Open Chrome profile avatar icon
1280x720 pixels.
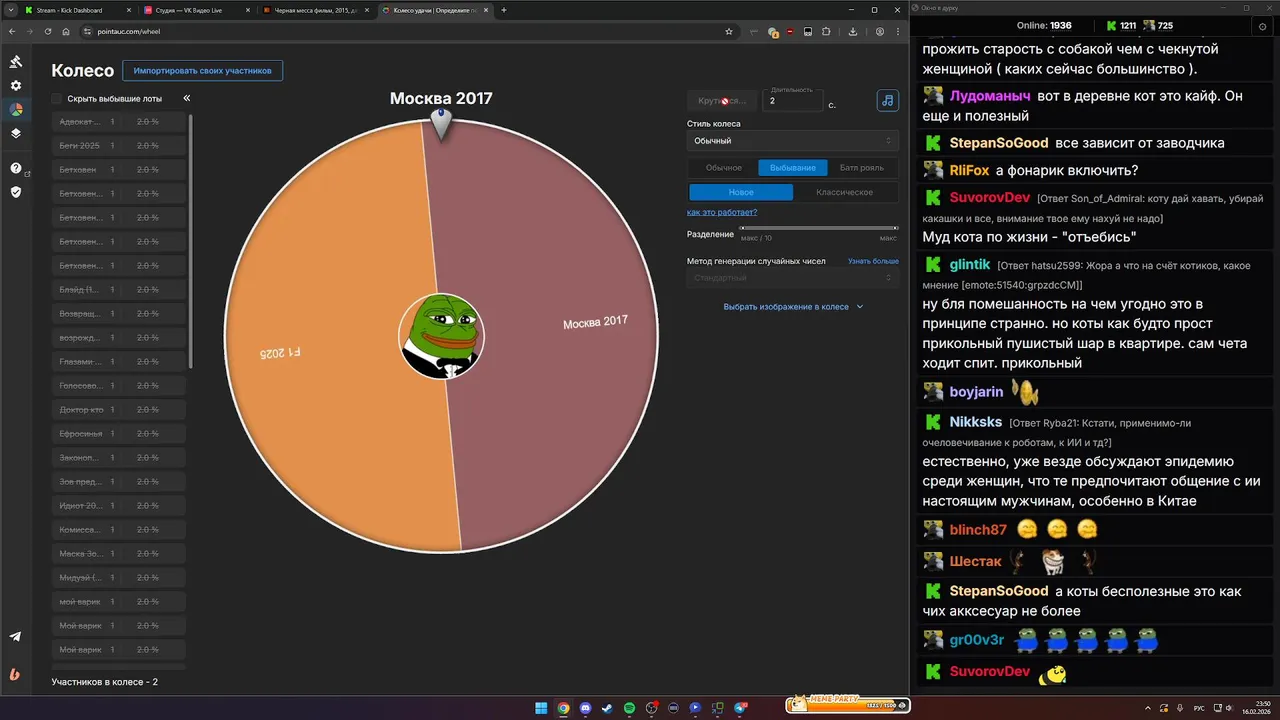[x=879, y=31]
